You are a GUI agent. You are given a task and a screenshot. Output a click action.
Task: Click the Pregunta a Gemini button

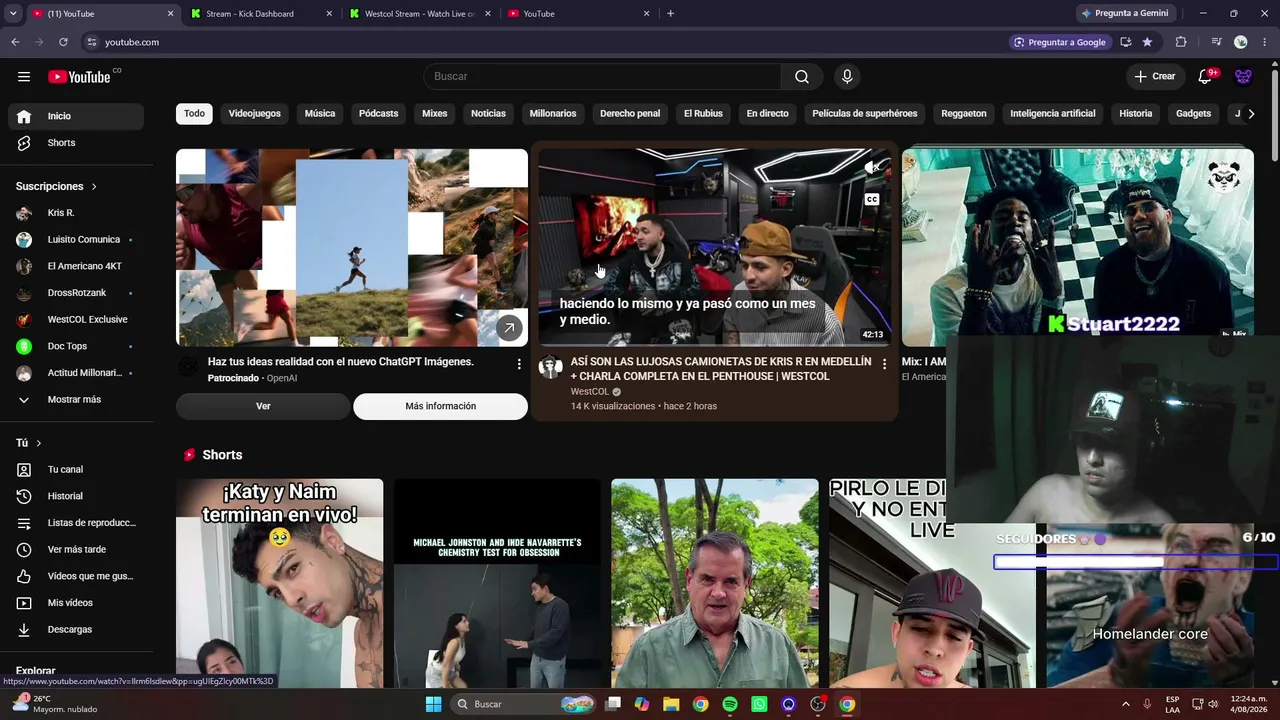point(1124,14)
